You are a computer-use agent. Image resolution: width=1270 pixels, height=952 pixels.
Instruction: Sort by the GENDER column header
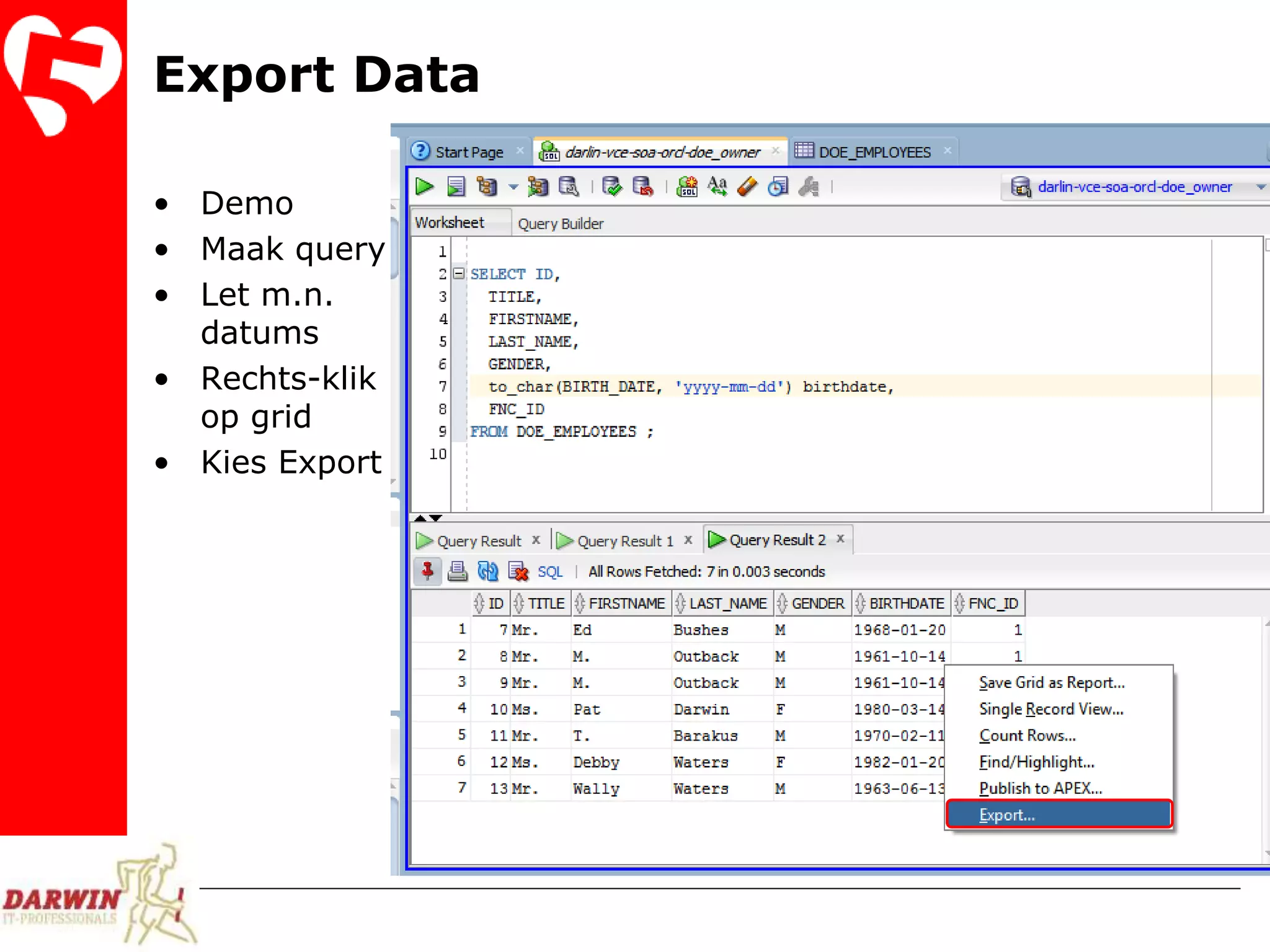(x=813, y=603)
